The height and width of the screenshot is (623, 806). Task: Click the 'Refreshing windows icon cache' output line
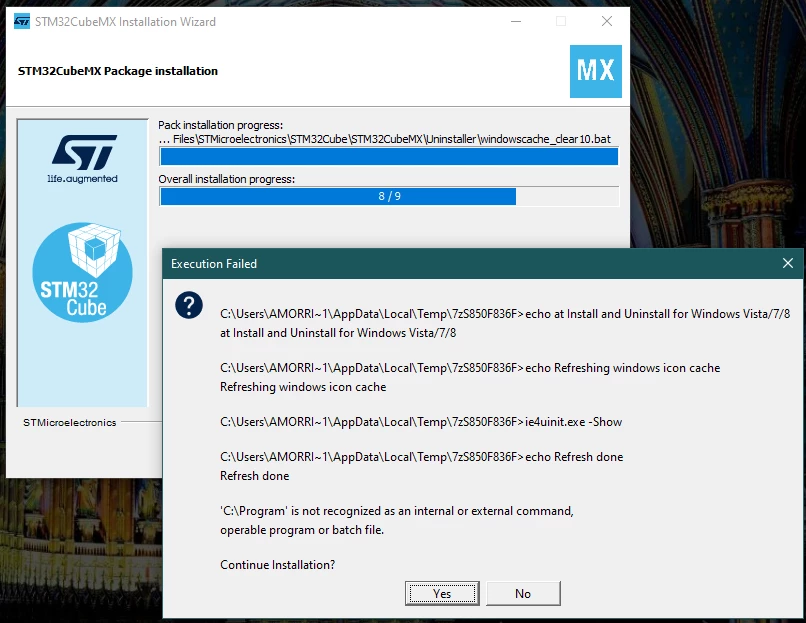[303, 387]
